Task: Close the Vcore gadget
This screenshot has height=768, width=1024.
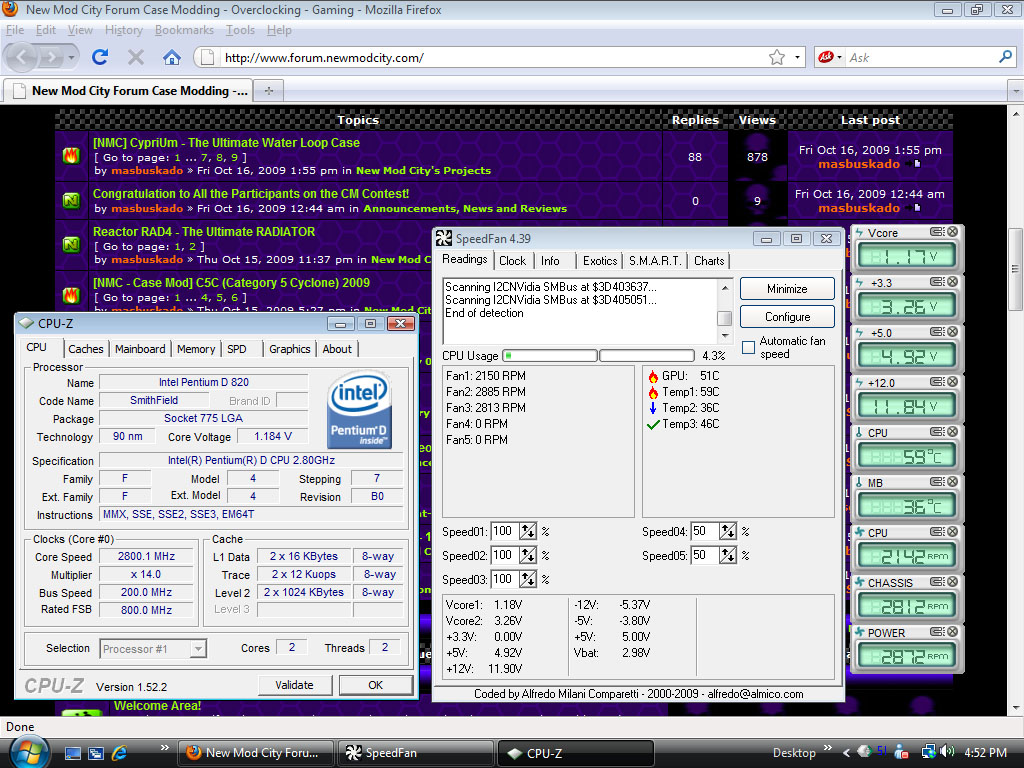Action: (x=952, y=232)
